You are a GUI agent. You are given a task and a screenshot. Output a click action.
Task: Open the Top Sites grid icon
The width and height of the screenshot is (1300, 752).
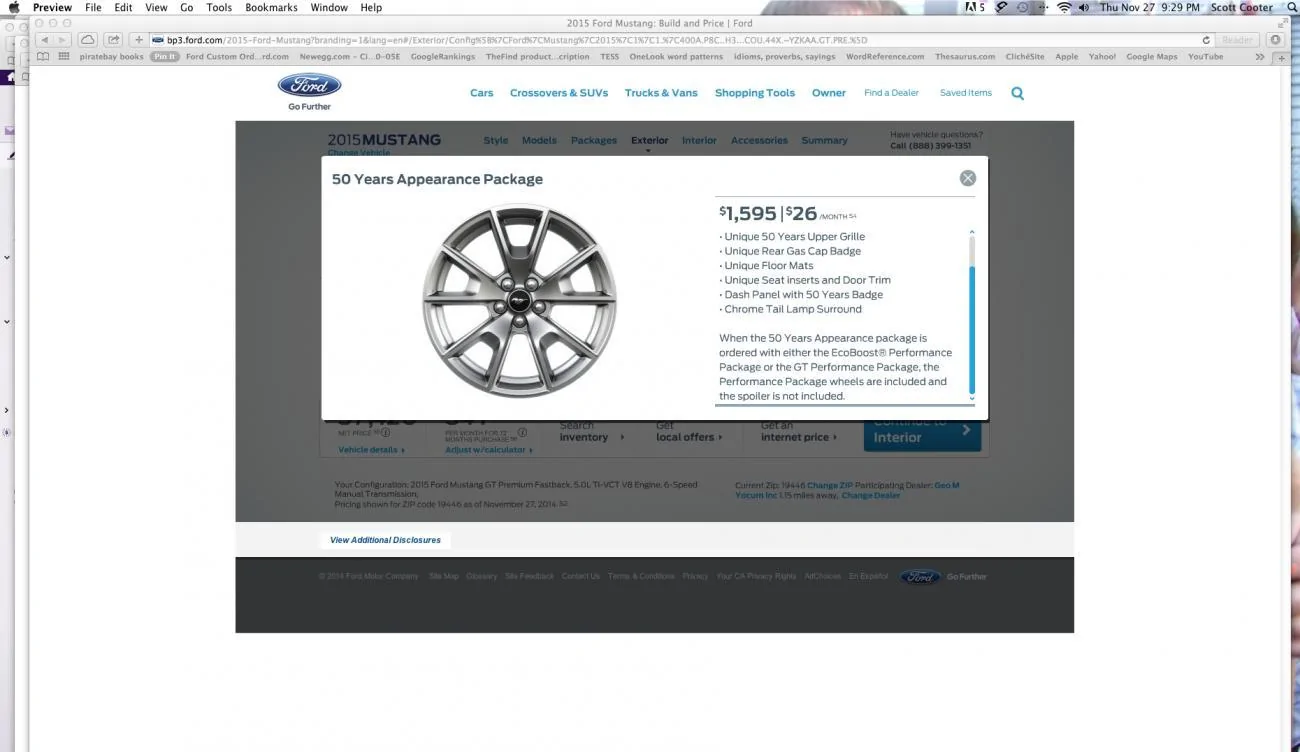[64, 57]
